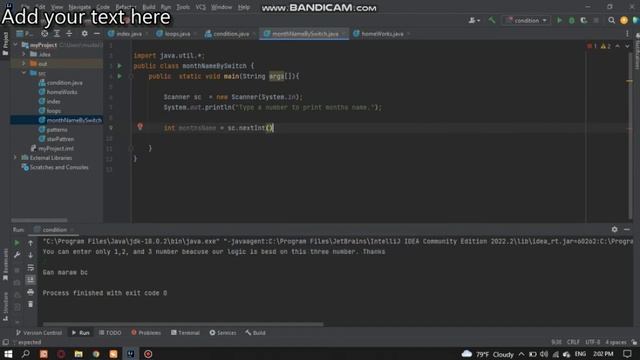Open Version Control tool window

pyautogui.click(x=39, y=333)
